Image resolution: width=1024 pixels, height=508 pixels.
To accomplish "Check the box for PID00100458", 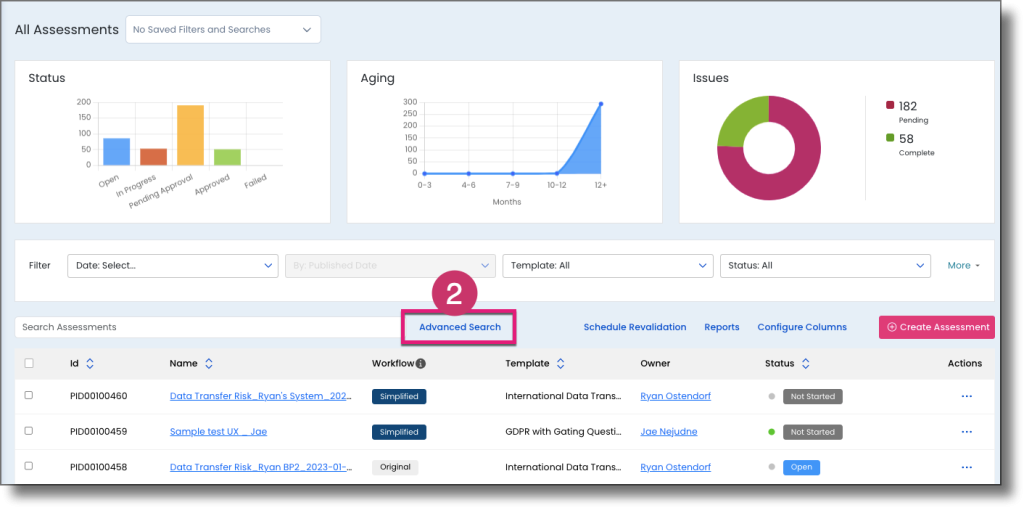I will 29,466.
